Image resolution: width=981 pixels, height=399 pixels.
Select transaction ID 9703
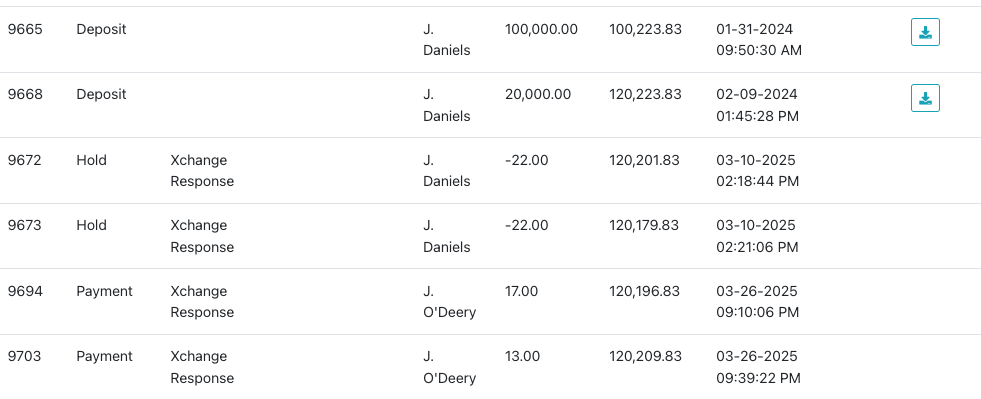tap(24, 356)
